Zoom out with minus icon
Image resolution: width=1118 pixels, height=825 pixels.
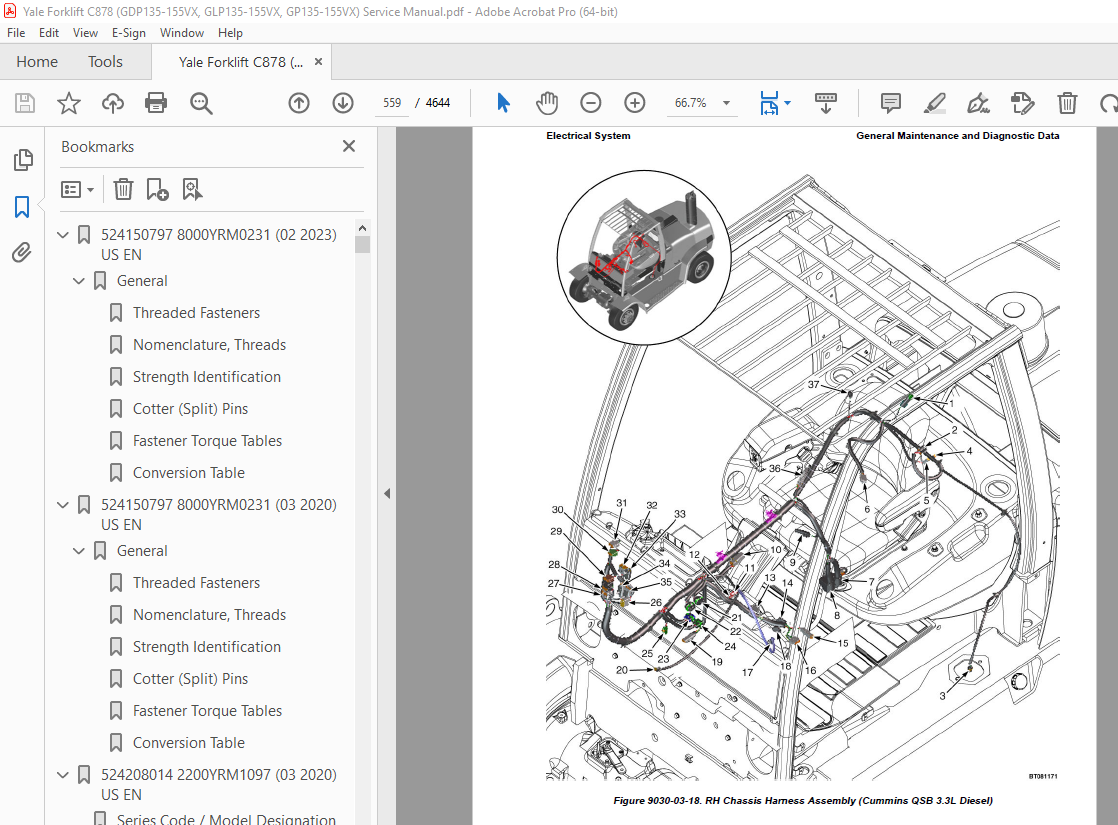(x=590, y=103)
